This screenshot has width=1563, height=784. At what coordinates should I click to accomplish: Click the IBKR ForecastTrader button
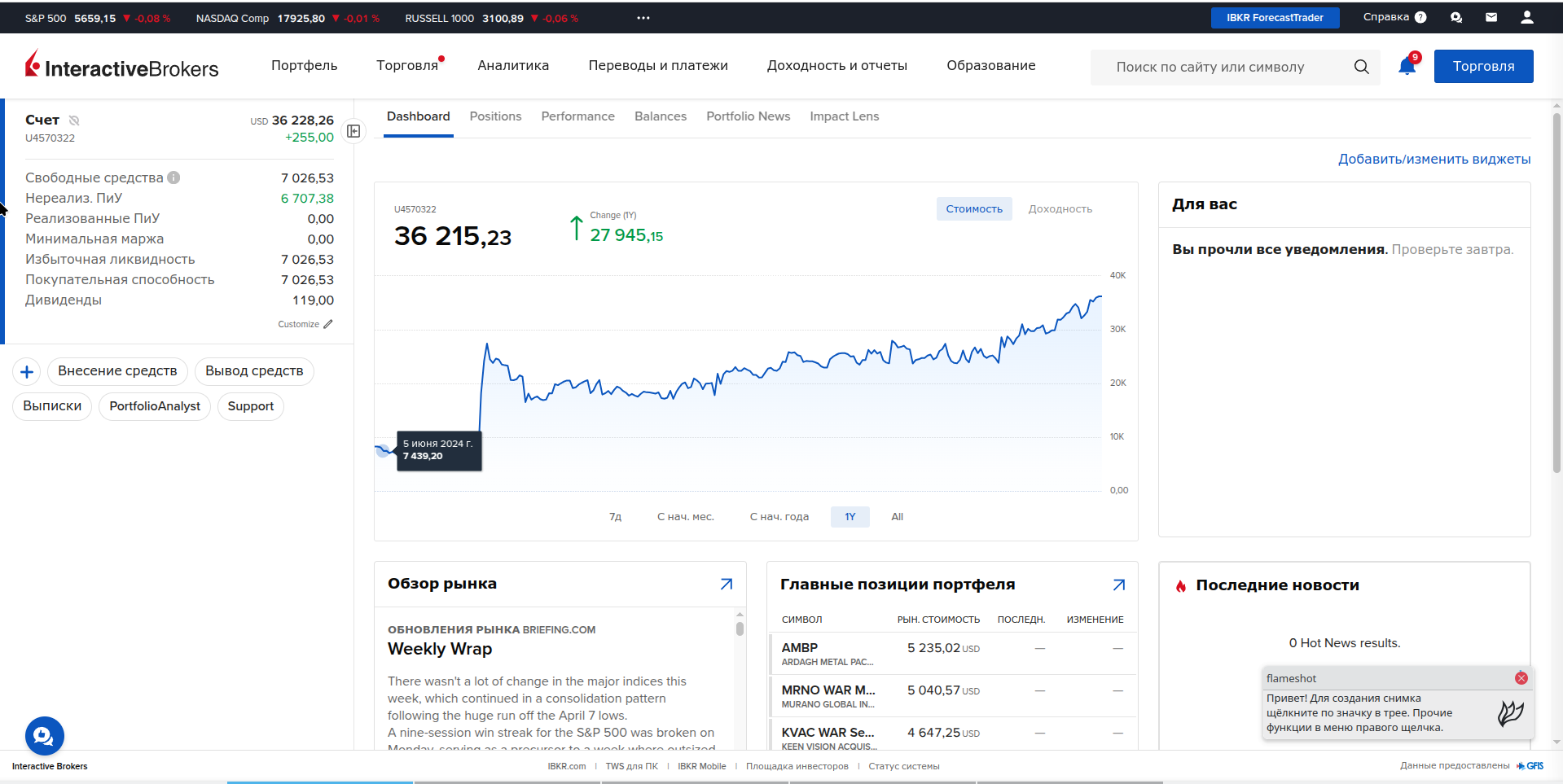click(x=1275, y=17)
